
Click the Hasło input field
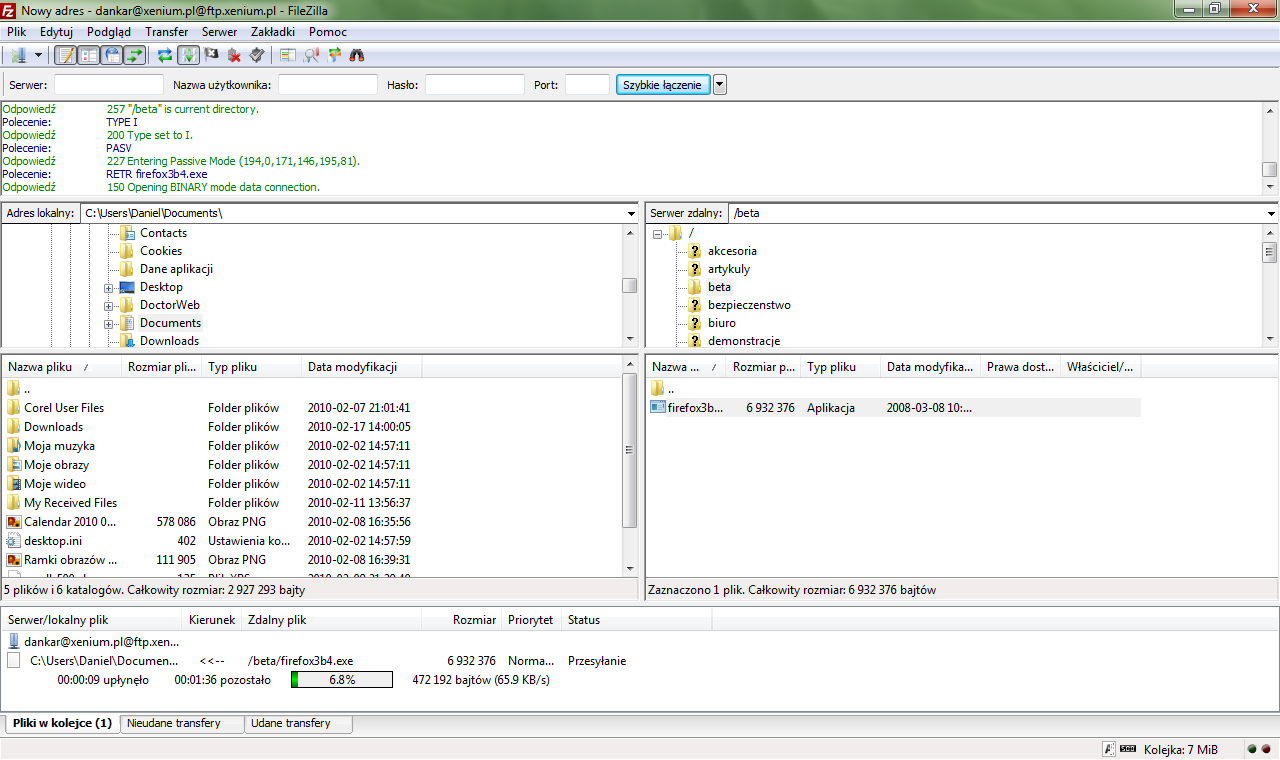pyautogui.click(x=475, y=85)
